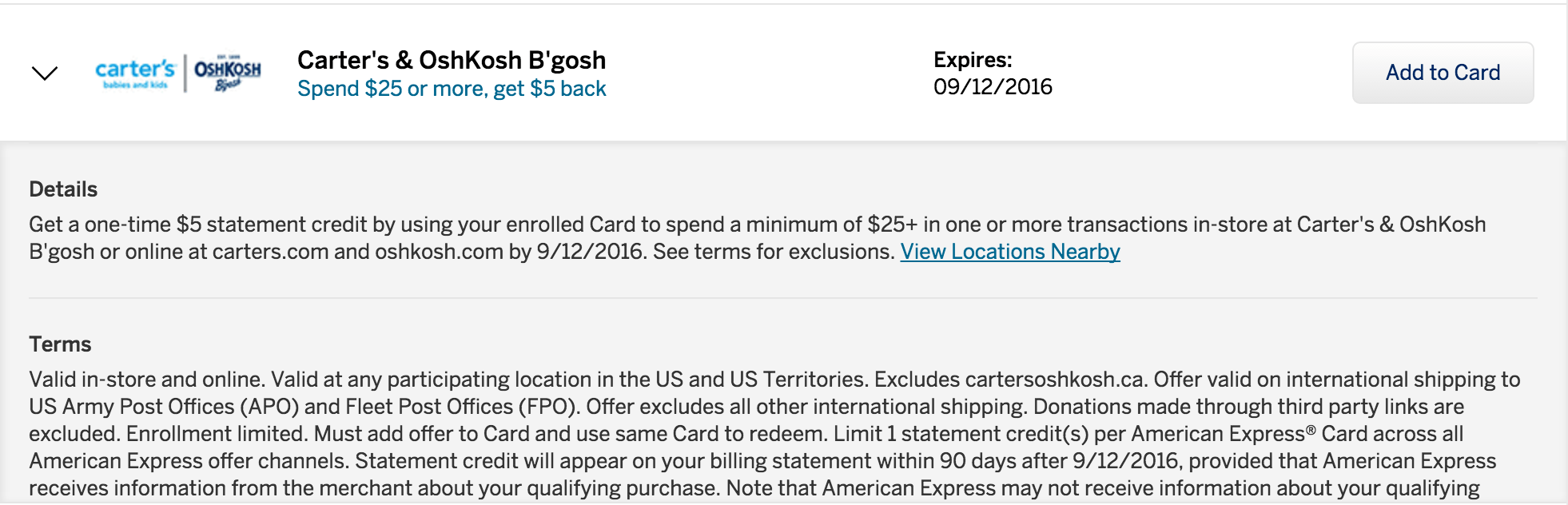Click the 'Enrollment limited' terms text
This screenshot has width=1568, height=505.
click(217, 434)
